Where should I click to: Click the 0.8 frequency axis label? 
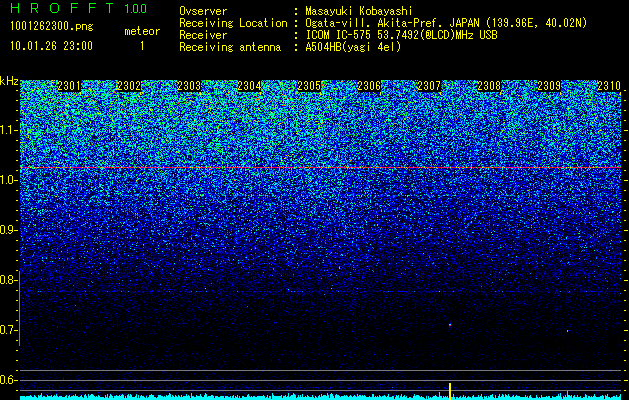(8, 280)
